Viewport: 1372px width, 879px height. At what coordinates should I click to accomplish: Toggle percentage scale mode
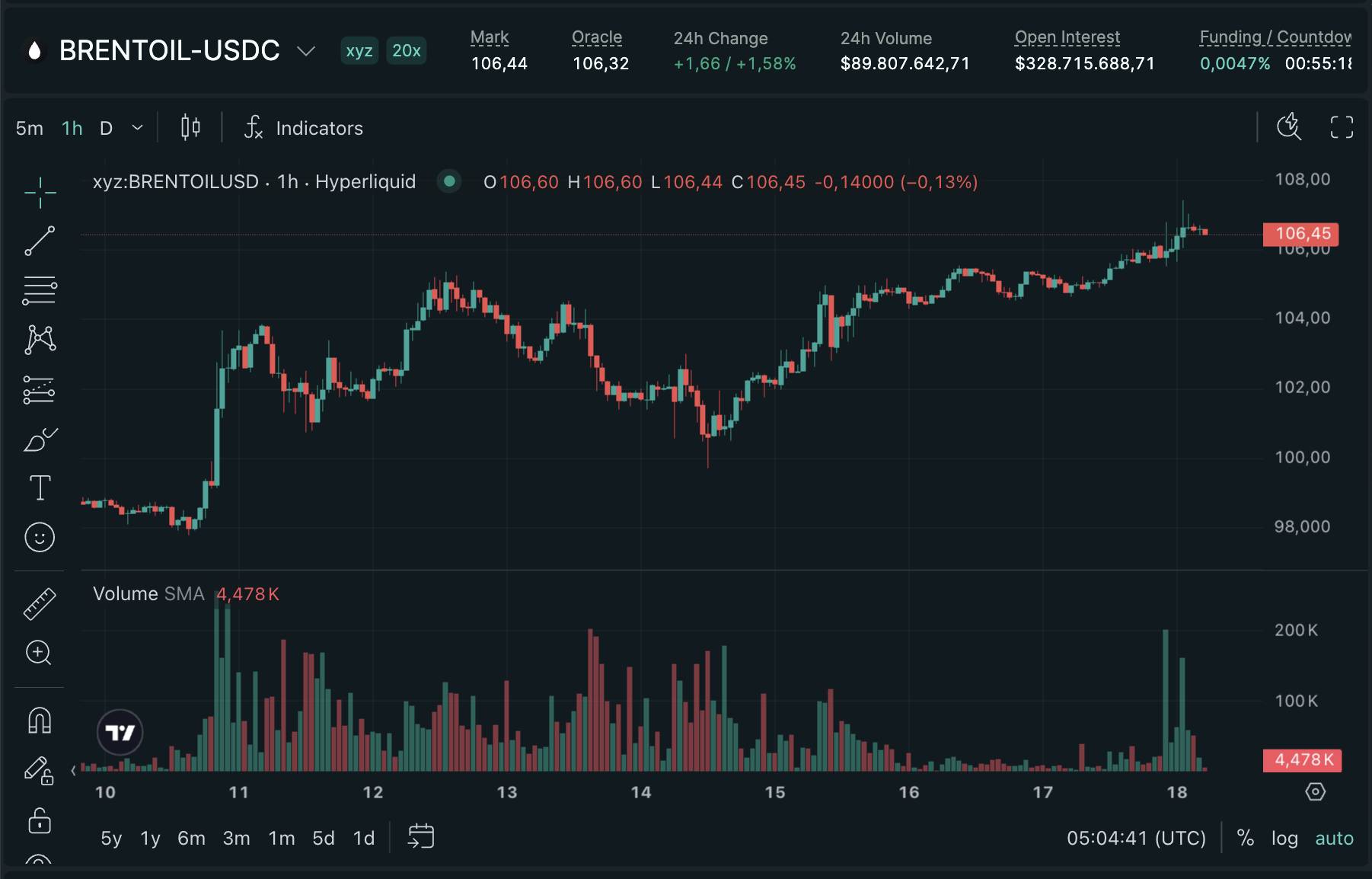[1246, 838]
